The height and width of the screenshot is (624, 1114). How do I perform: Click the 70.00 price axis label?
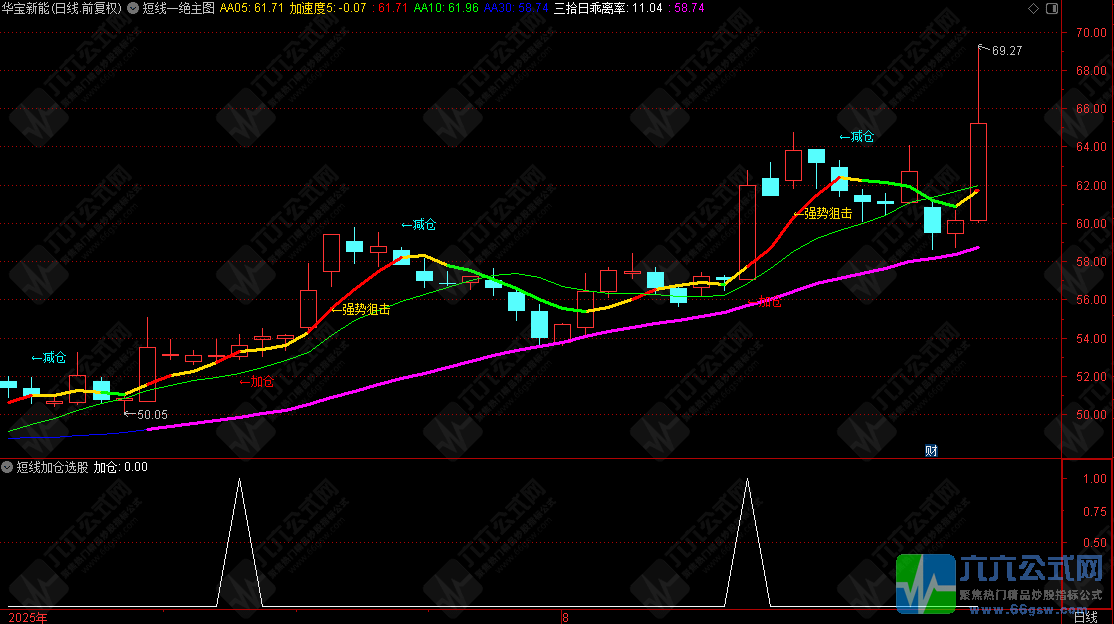point(1091,33)
